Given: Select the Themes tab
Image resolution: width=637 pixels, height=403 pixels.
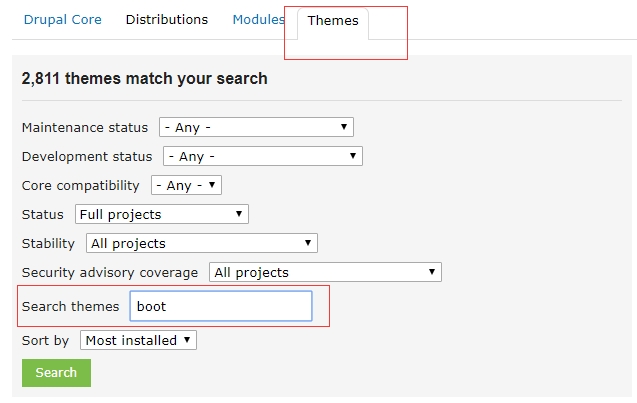Looking at the screenshot, I should coord(333,21).
